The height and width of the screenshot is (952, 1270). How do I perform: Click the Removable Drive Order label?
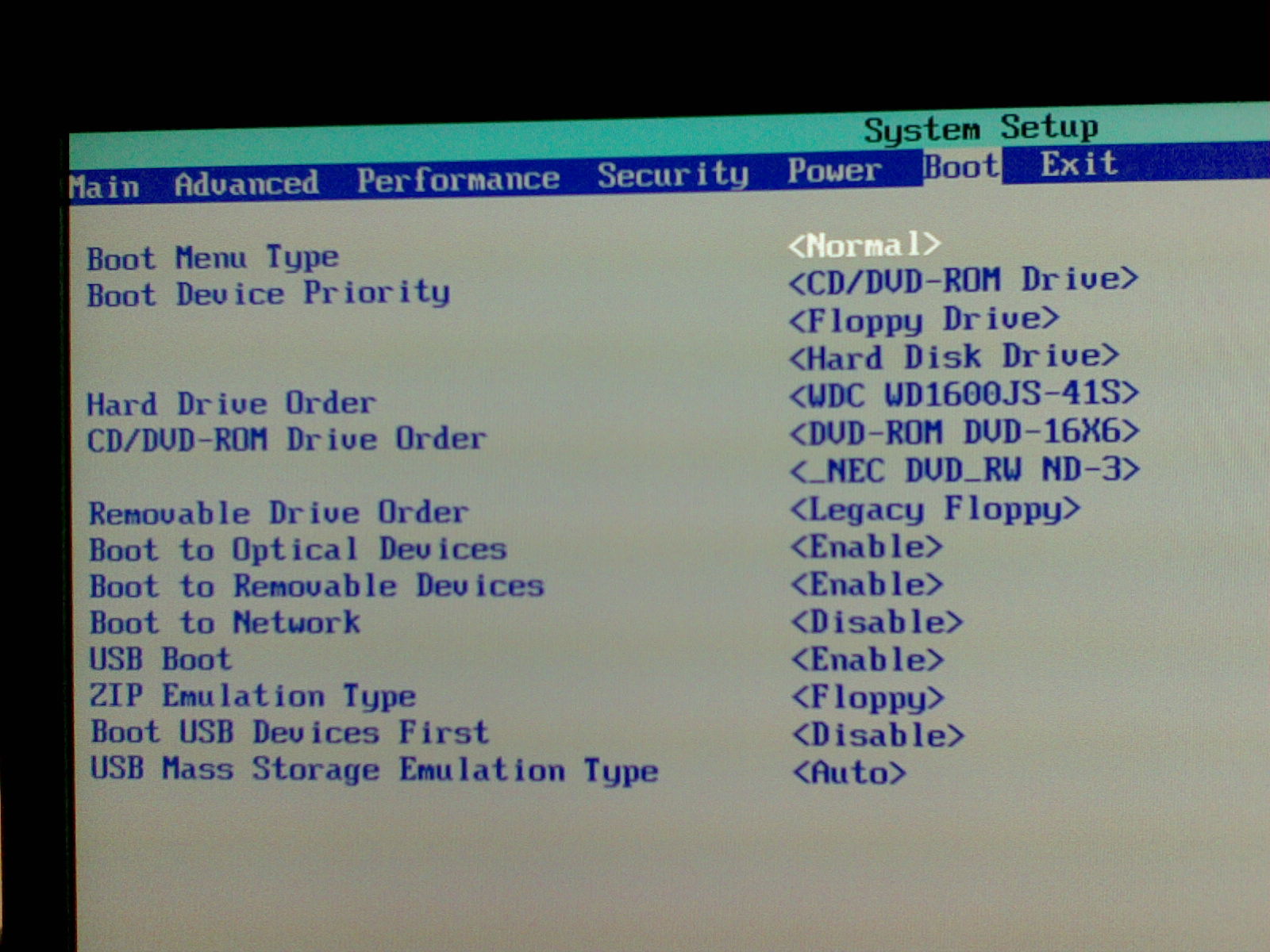pos(279,512)
